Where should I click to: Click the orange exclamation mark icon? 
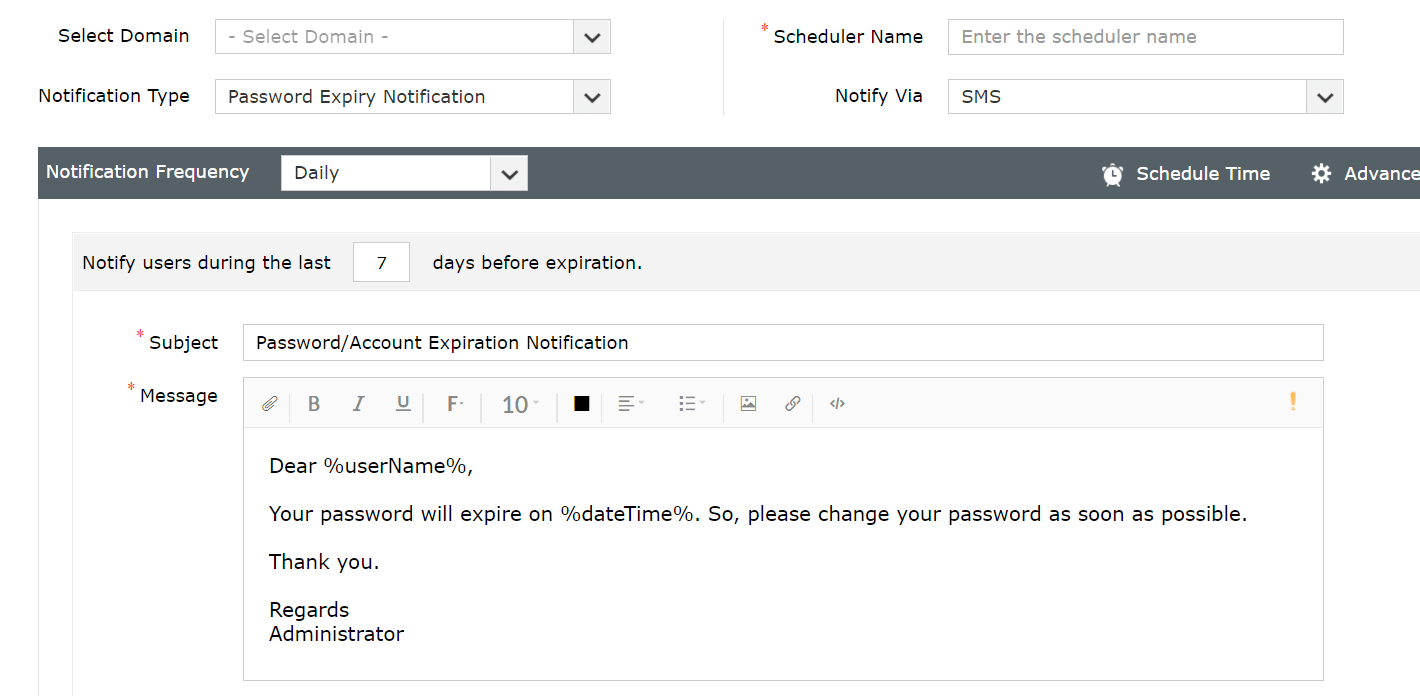1292,402
